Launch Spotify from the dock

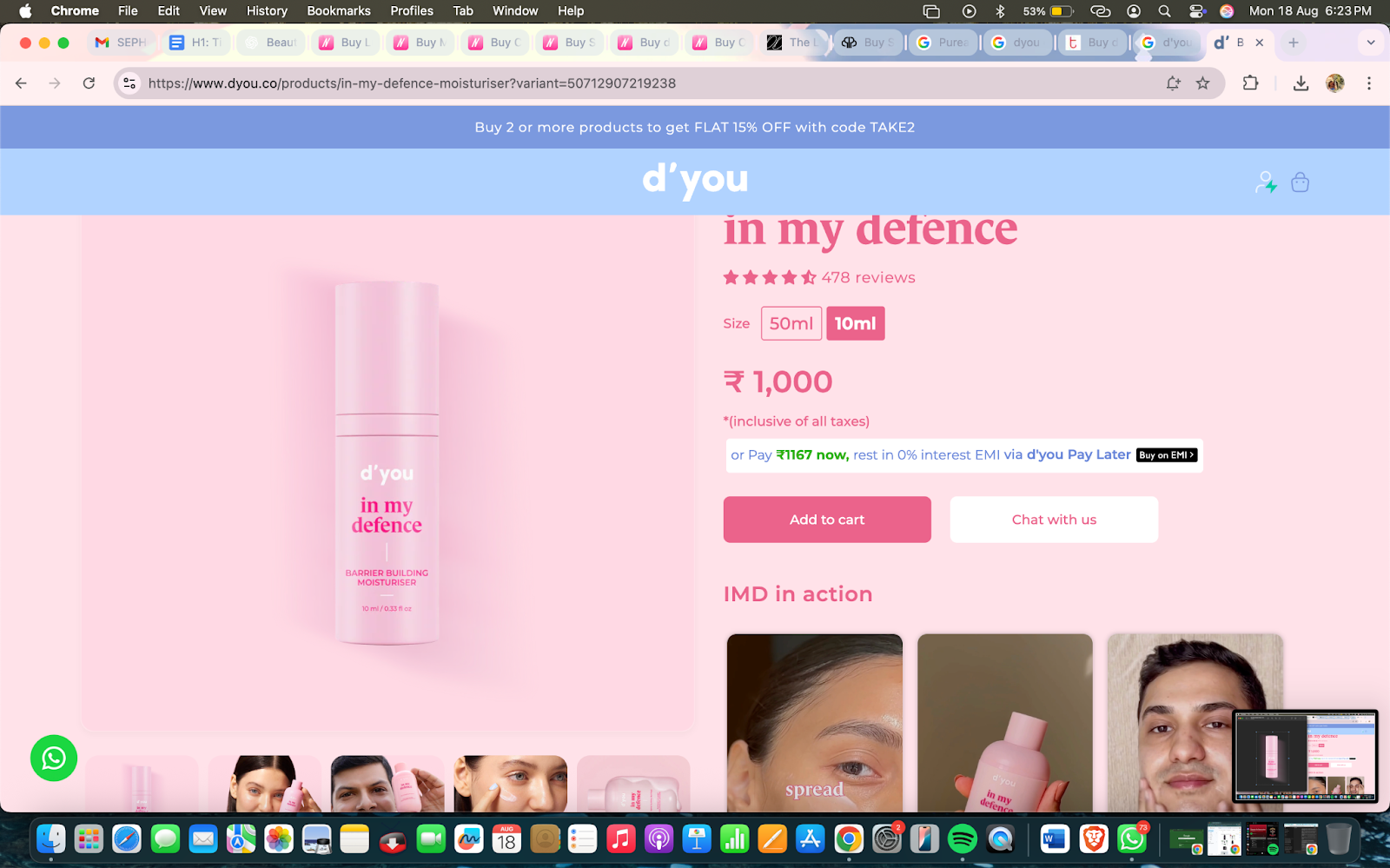tap(962, 838)
